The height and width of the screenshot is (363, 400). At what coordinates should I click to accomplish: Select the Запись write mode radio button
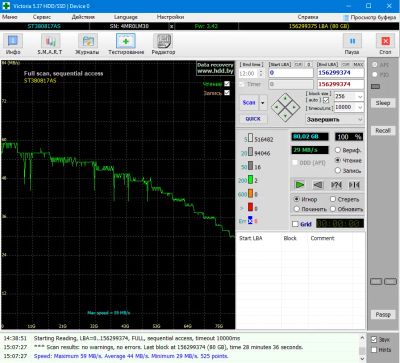(x=337, y=171)
